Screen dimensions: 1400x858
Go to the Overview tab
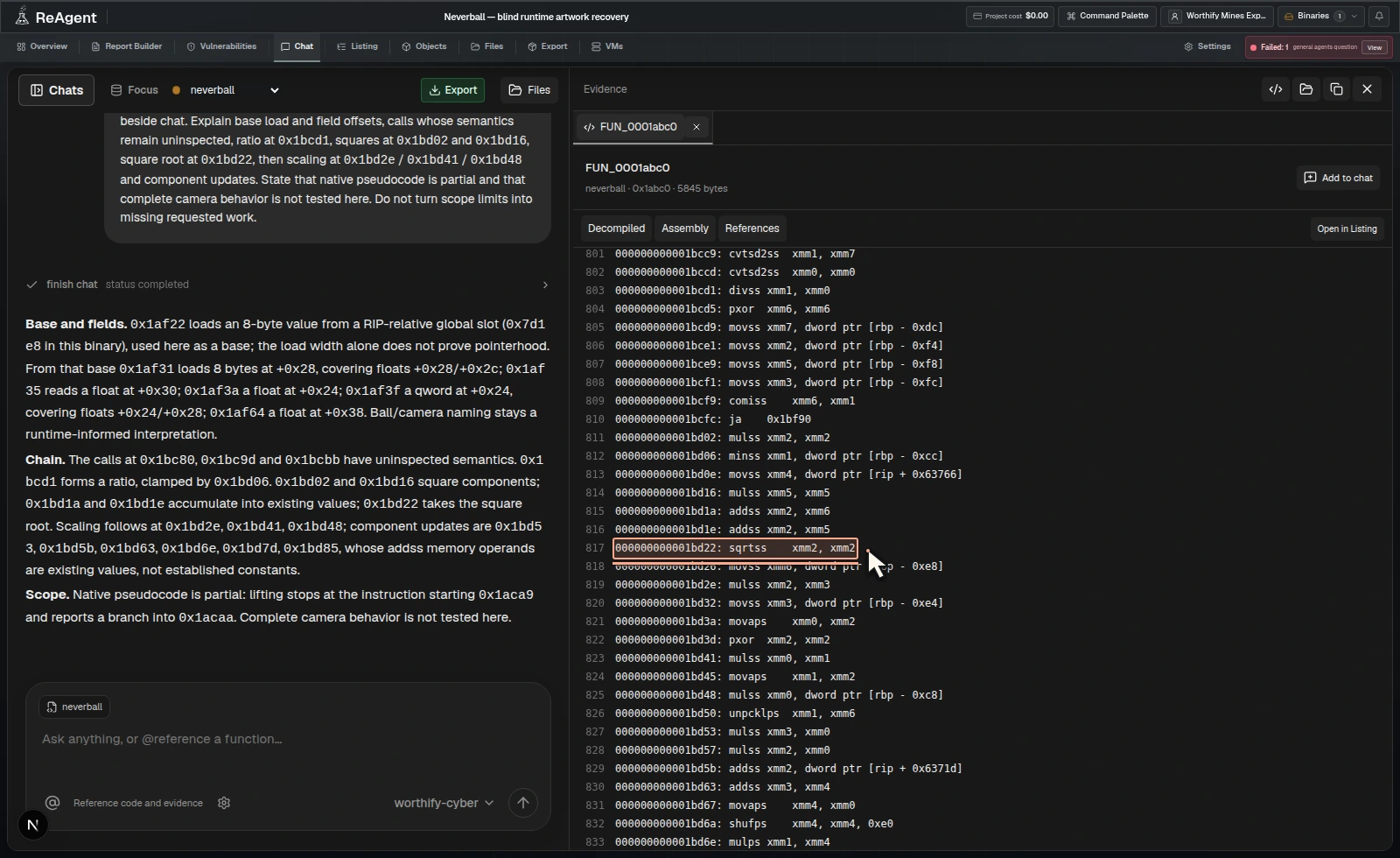[x=42, y=46]
